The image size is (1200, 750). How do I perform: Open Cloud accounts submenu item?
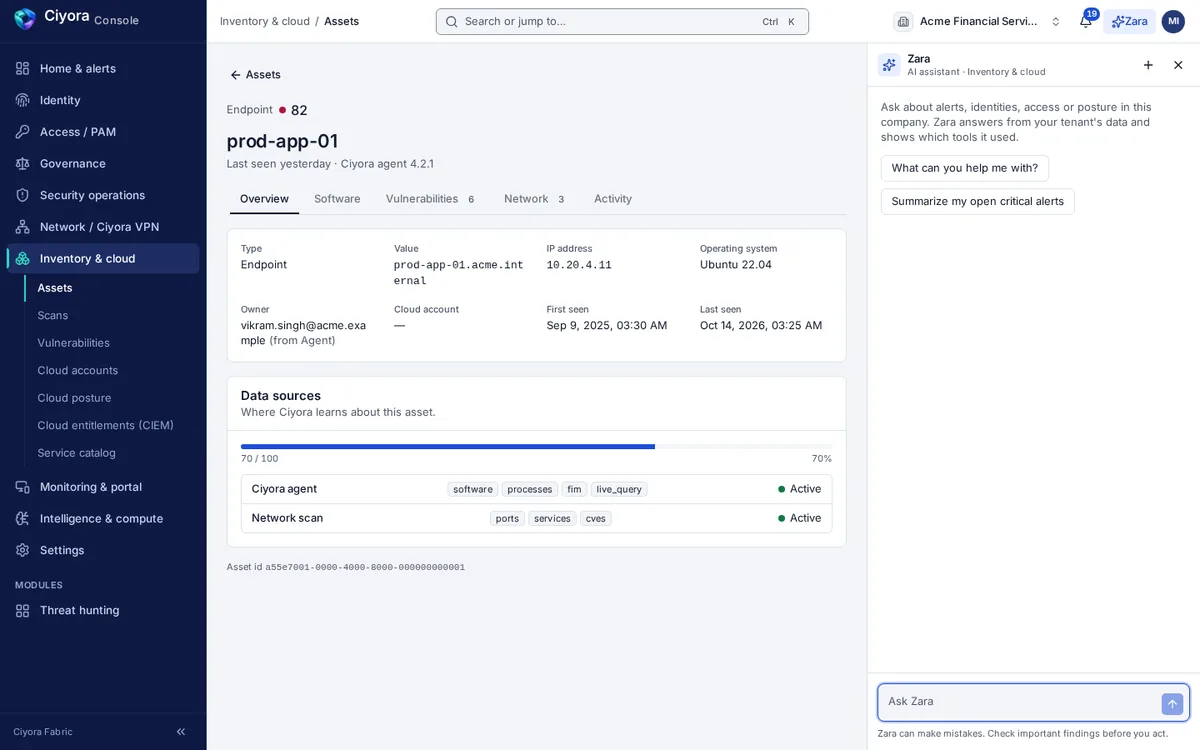tap(112, 370)
